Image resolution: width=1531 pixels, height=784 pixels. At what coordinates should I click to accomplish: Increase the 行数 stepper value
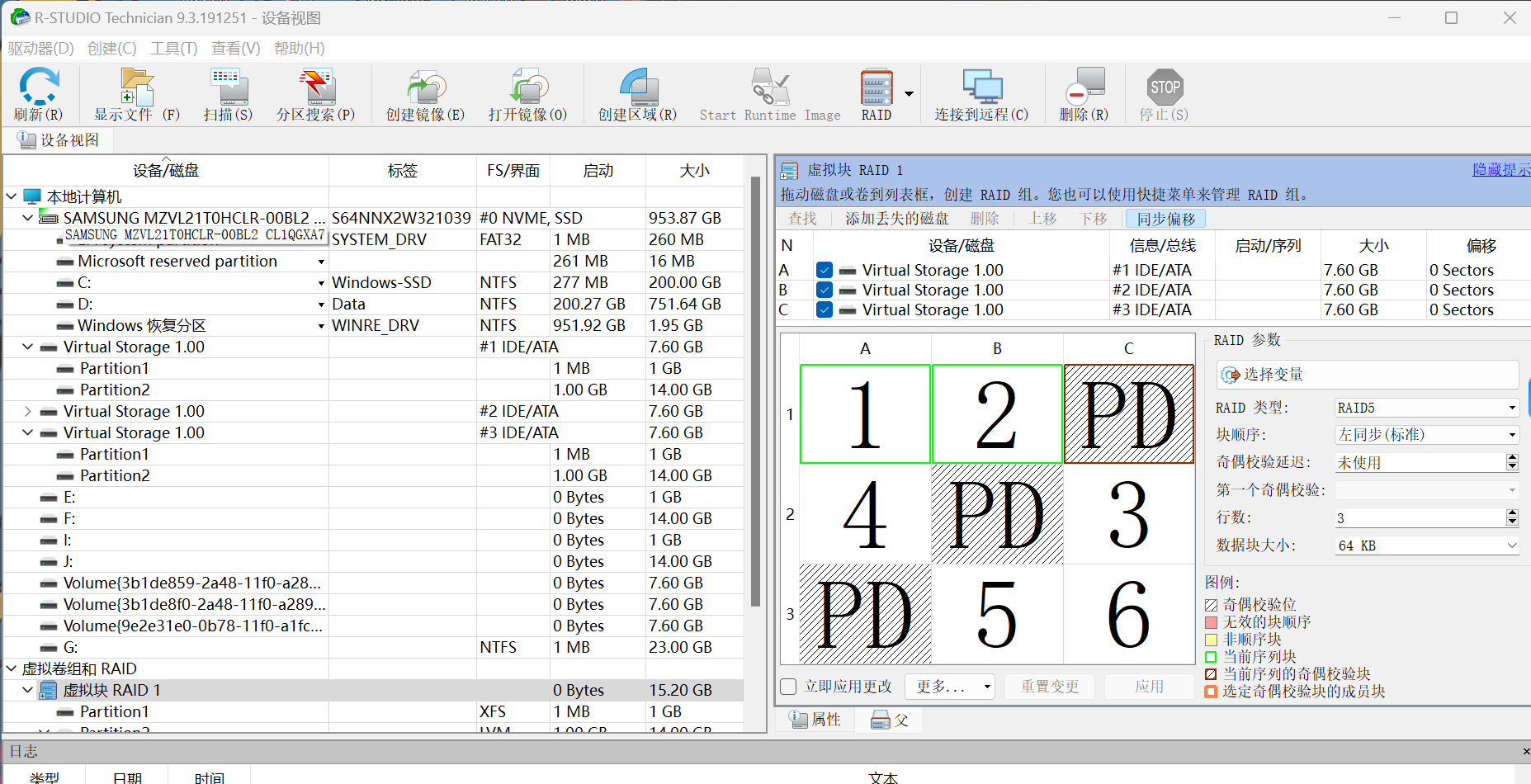click(1512, 513)
